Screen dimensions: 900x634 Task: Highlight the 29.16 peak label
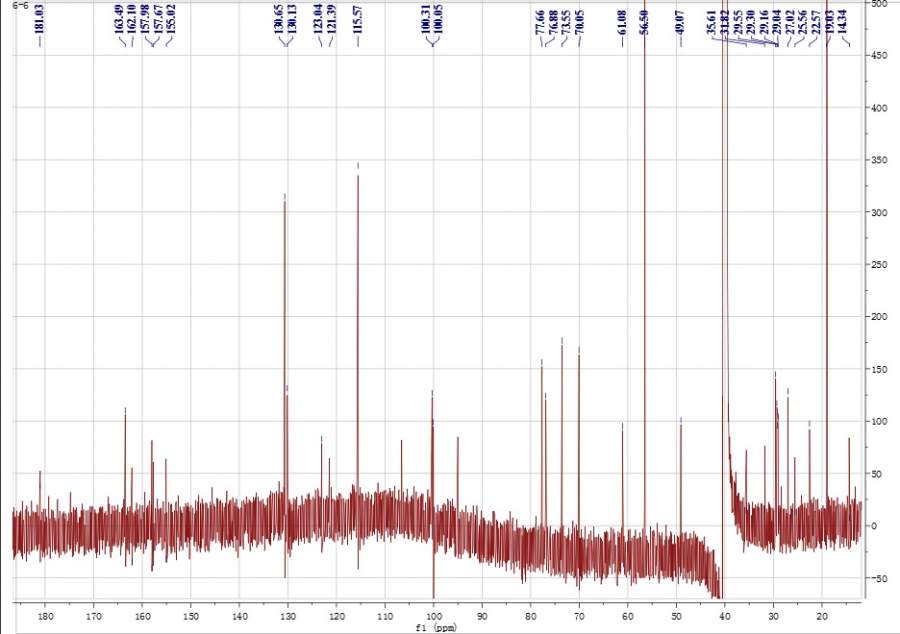point(764,22)
